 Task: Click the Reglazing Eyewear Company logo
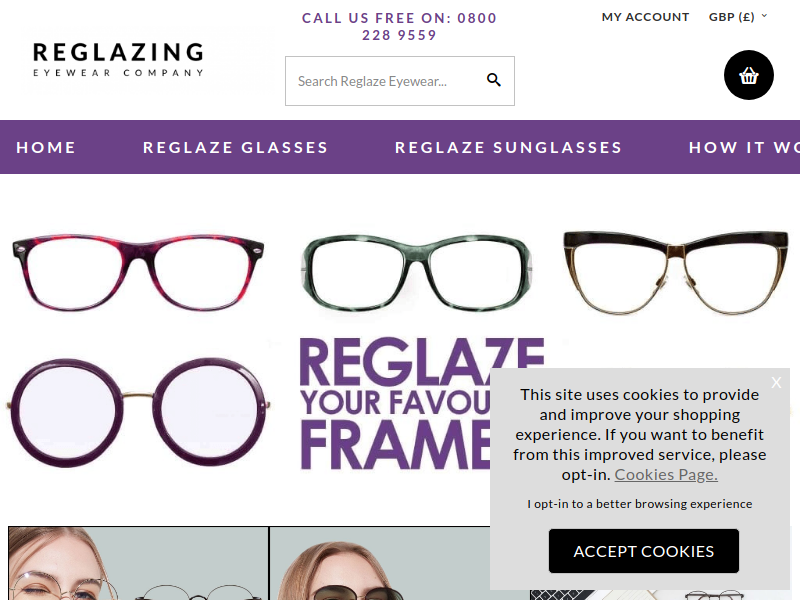coord(118,59)
